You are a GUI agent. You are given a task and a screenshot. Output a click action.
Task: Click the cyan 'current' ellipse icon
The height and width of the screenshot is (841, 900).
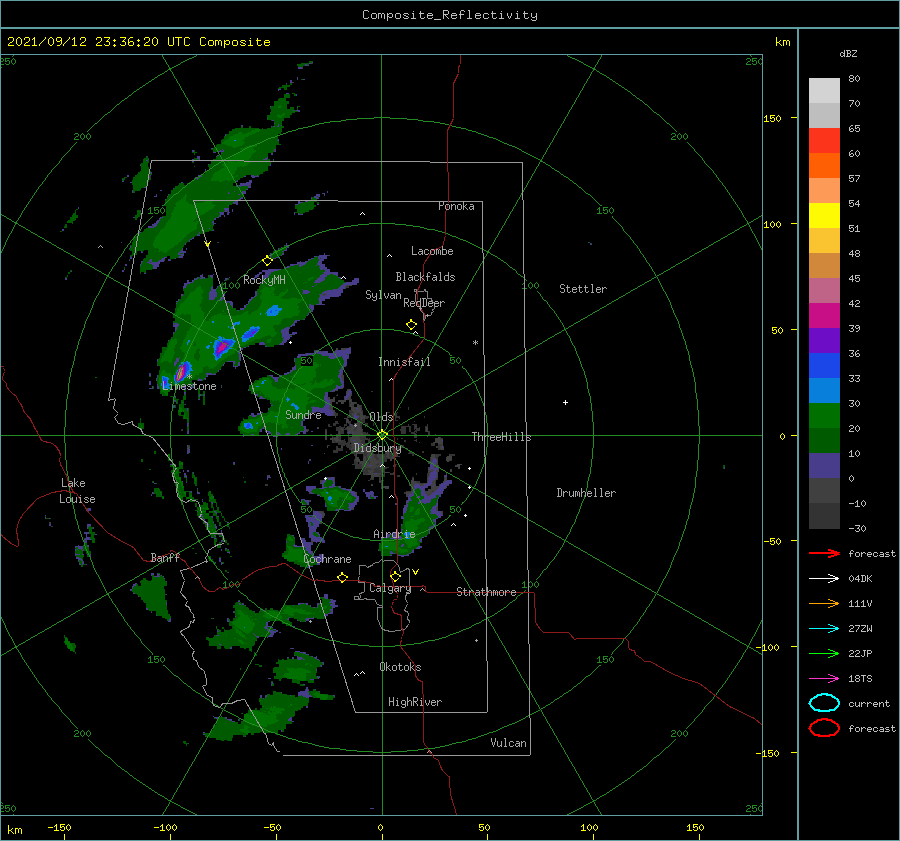click(x=824, y=703)
